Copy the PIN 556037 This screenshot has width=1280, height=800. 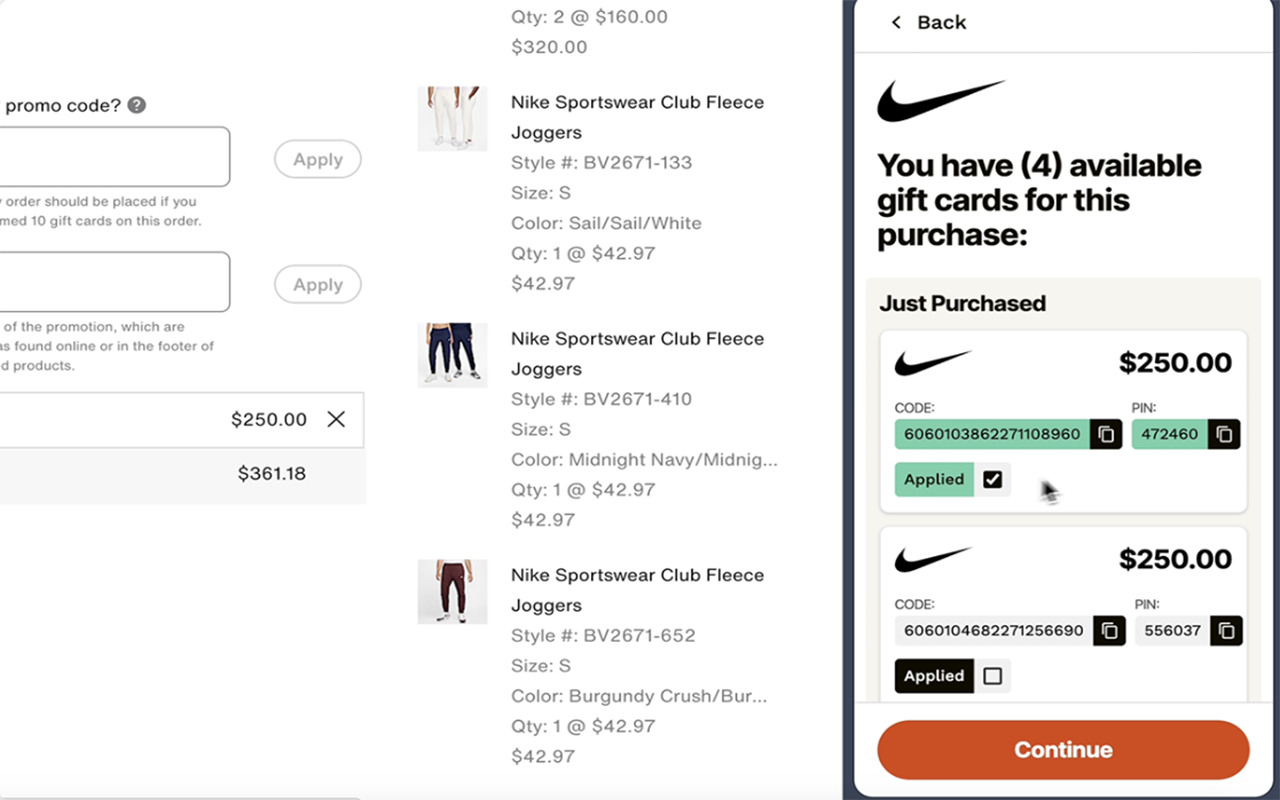(1227, 631)
